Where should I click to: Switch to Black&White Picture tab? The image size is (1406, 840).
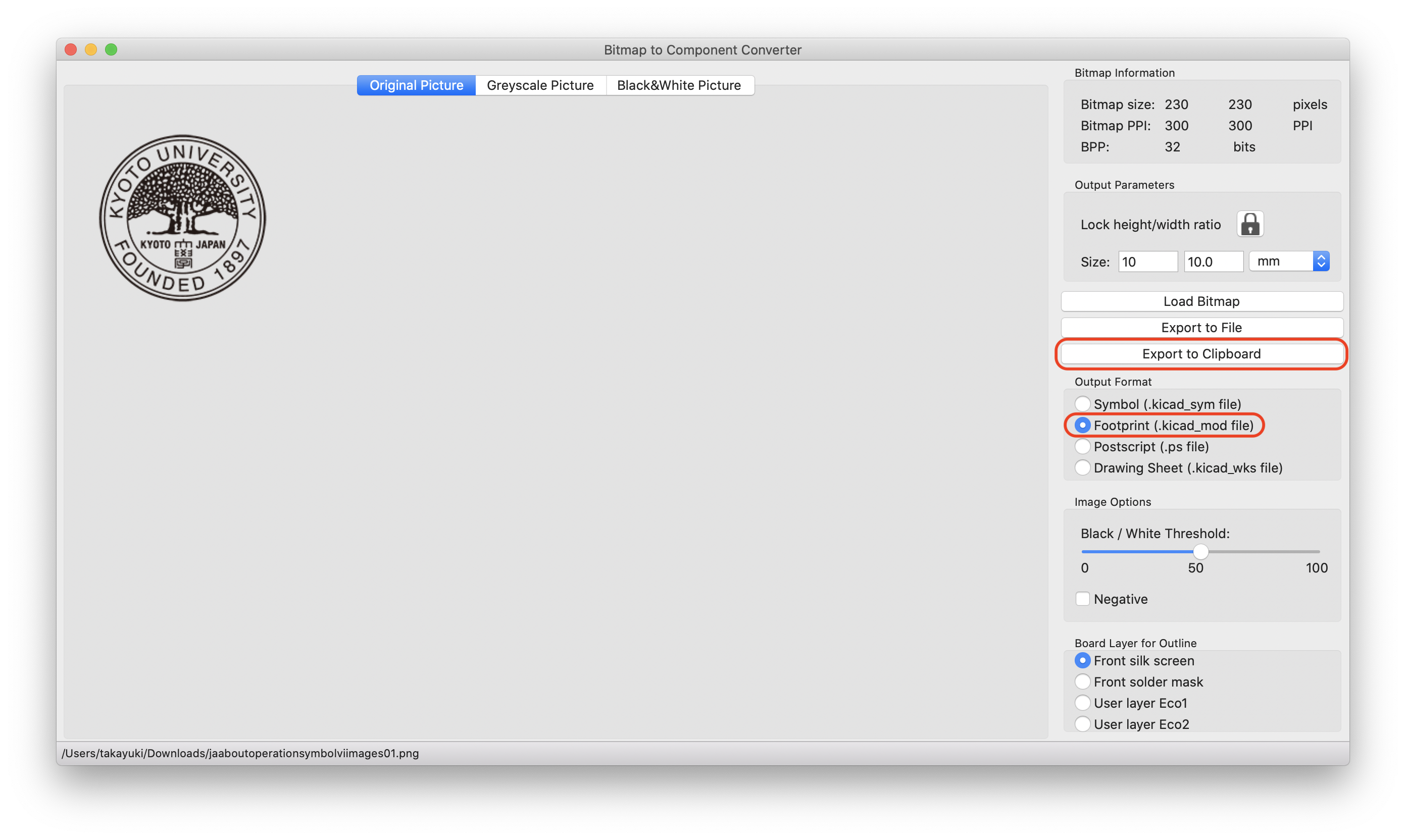(679, 85)
